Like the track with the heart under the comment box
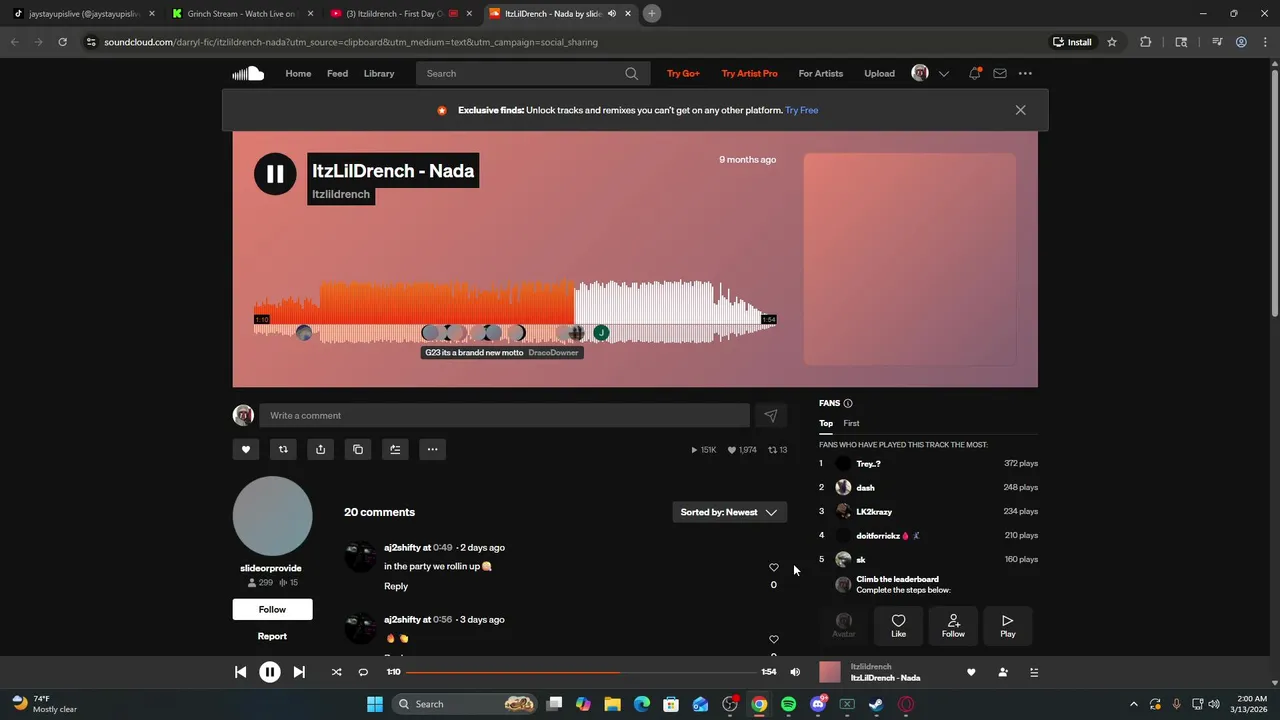The image size is (1280, 720). click(x=246, y=449)
